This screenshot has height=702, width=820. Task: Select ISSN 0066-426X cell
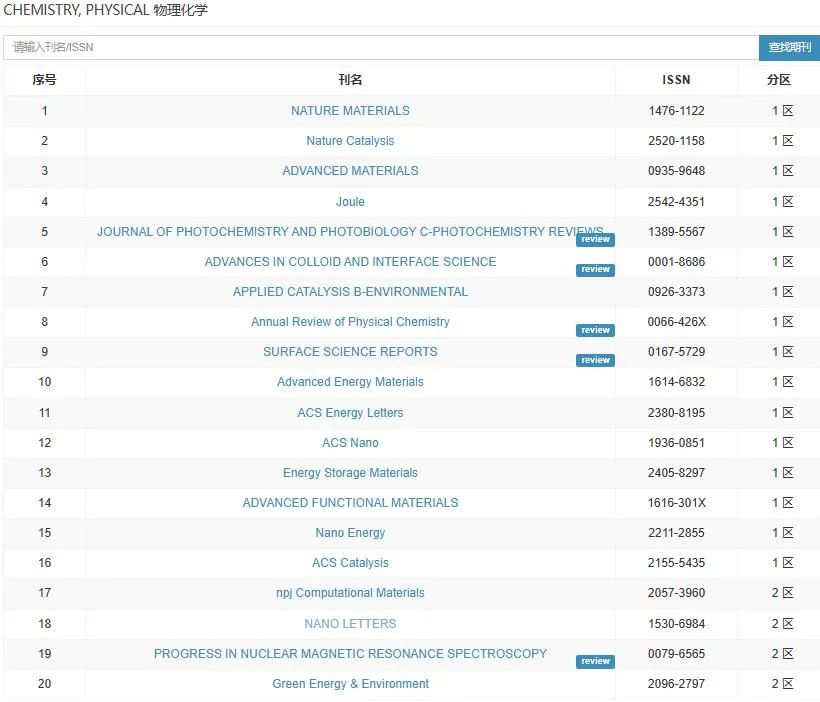click(676, 322)
